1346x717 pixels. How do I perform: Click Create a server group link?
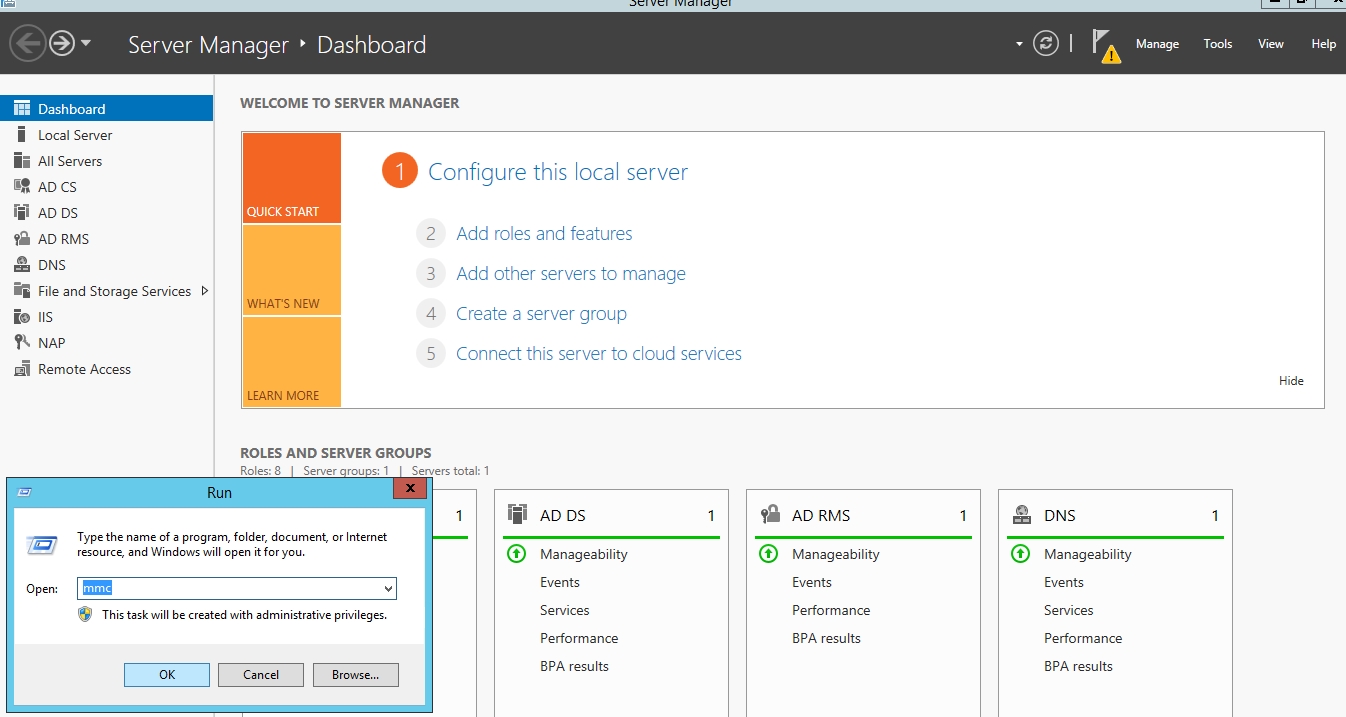pos(541,314)
